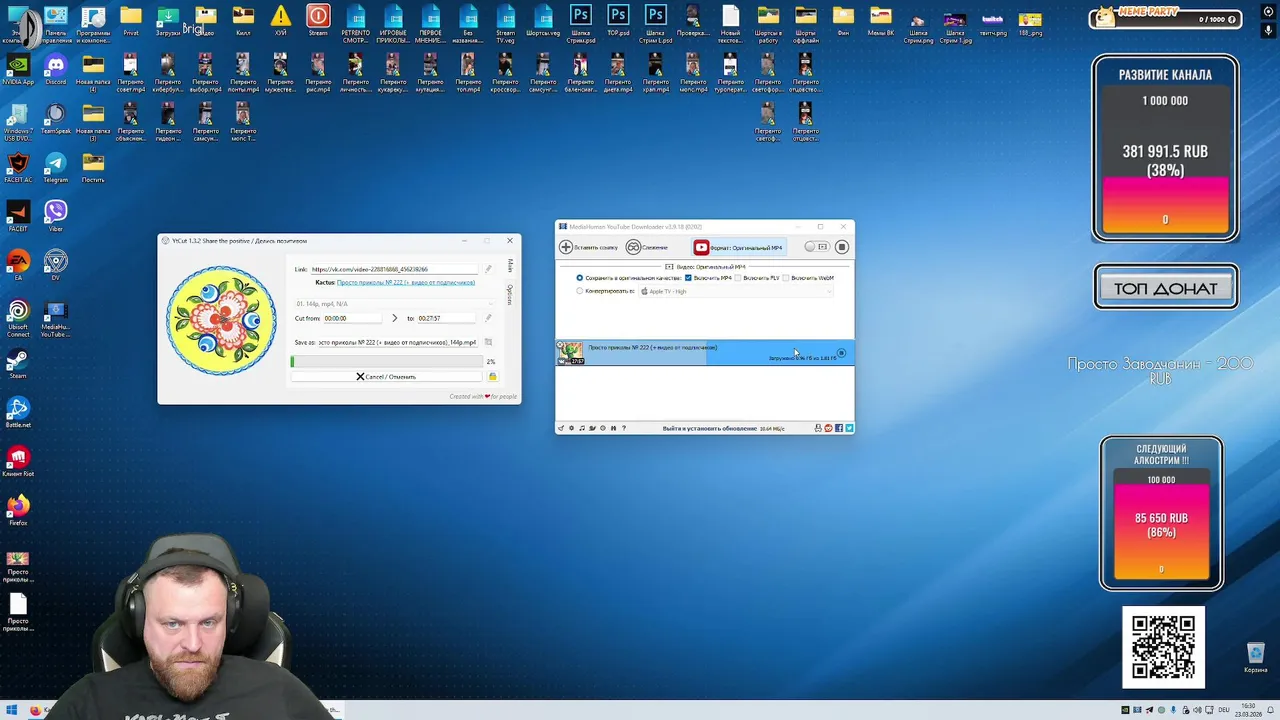Open the Privat folder on the desktop
This screenshot has width=1280, height=720.
coord(131,21)
